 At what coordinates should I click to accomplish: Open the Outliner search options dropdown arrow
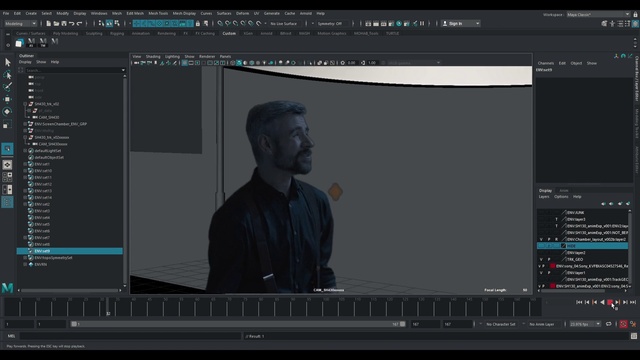(x=123, y=70)
